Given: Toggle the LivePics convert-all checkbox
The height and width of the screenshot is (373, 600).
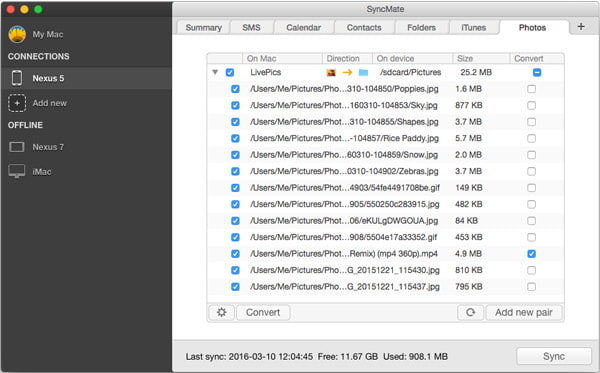Looking at the screenshot, I should click(x=537, y=72).
